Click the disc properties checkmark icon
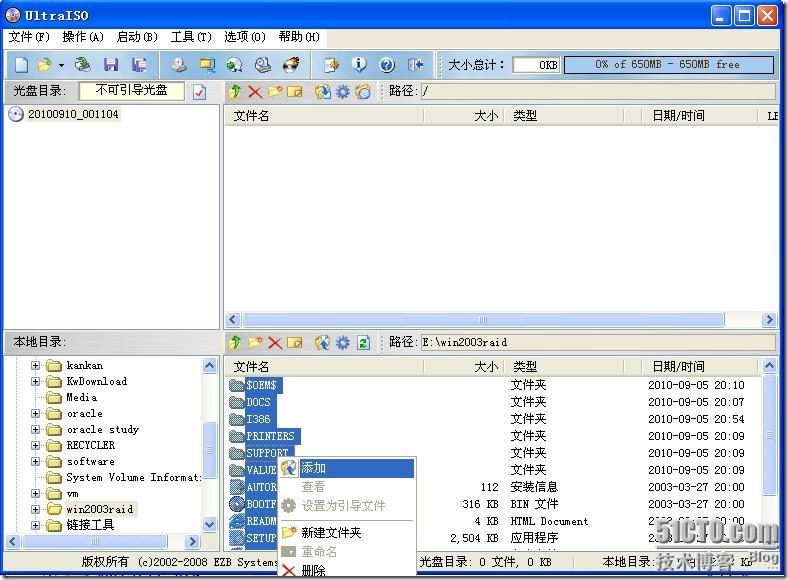This screenshot has height=580, width=788. [200, 92]
